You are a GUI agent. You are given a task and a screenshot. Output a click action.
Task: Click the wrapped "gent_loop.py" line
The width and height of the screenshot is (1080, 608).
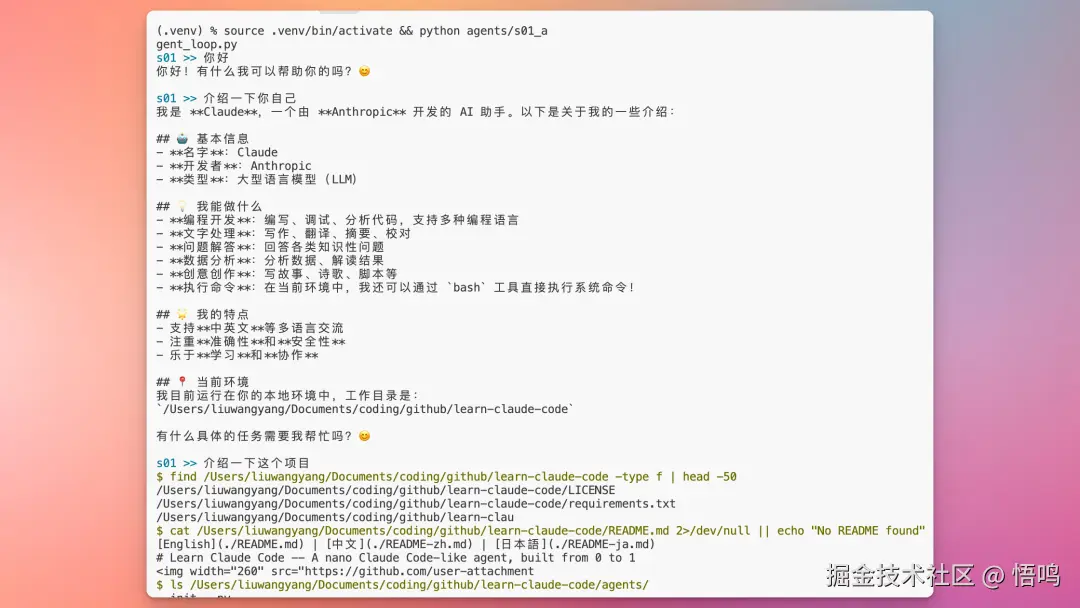coord(196,45)
